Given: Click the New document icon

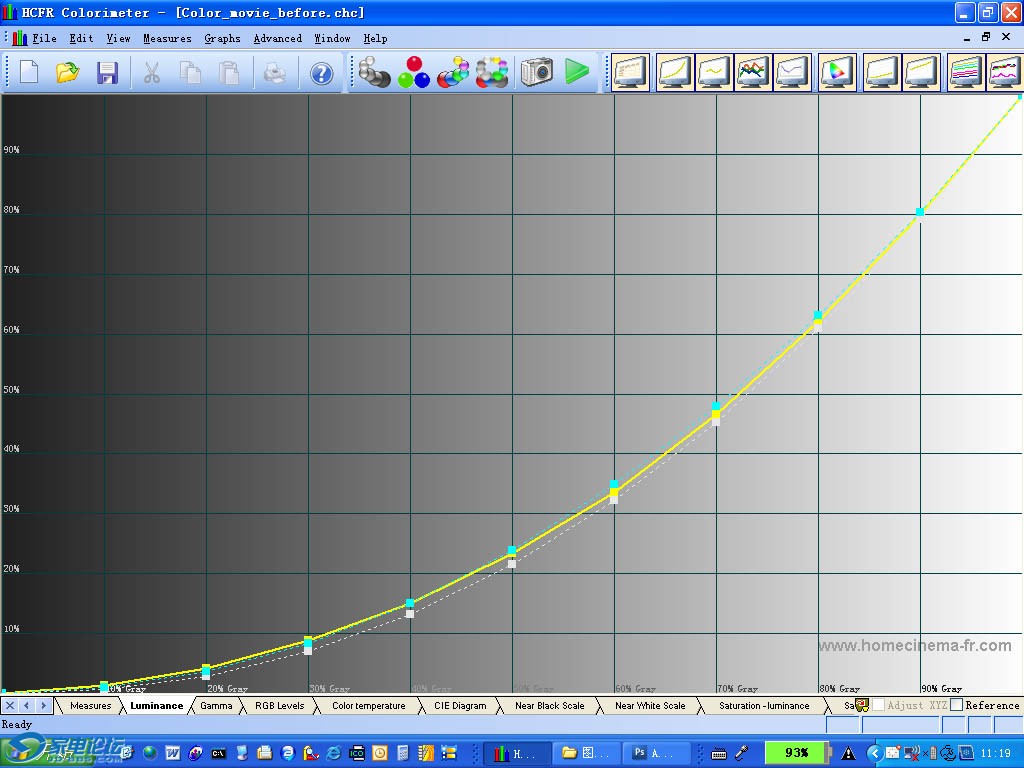Looking at the screenshot, I should coord(28,73).
